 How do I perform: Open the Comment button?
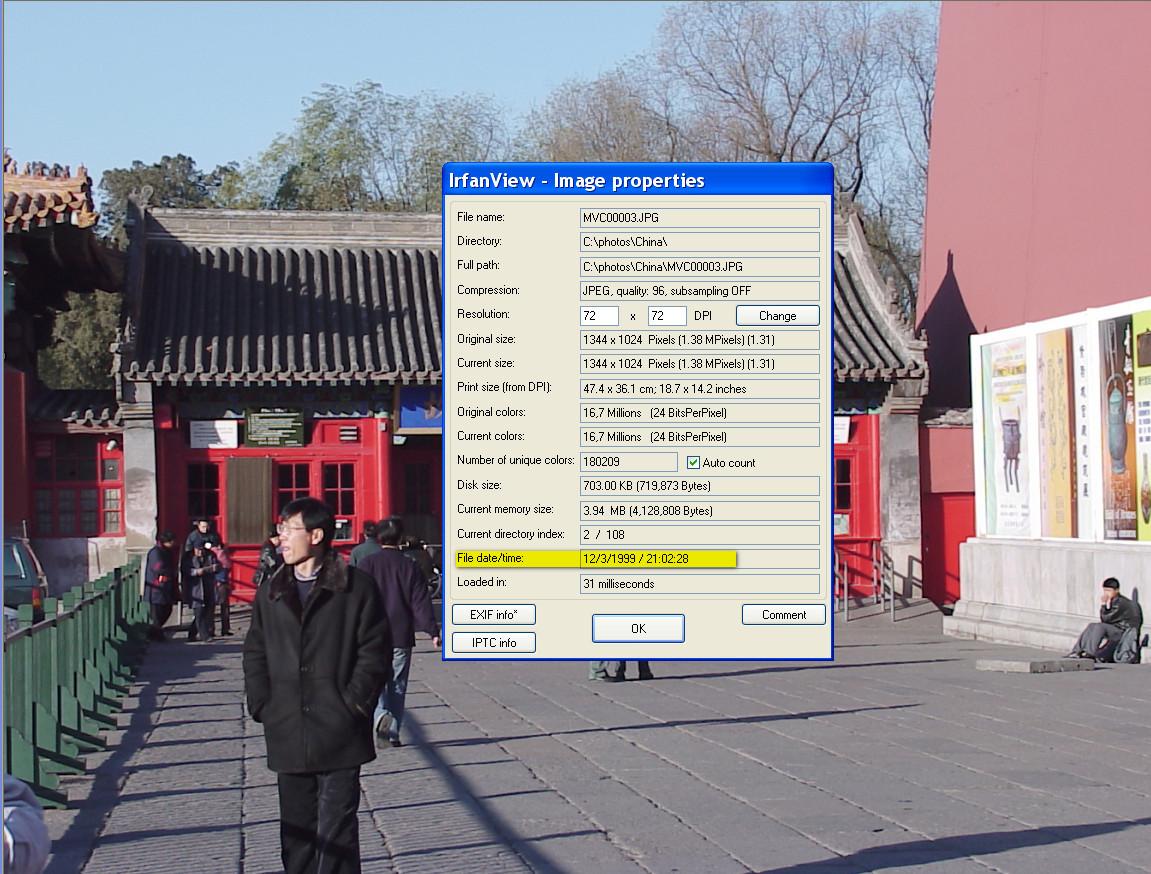click(x=783, y=615)
